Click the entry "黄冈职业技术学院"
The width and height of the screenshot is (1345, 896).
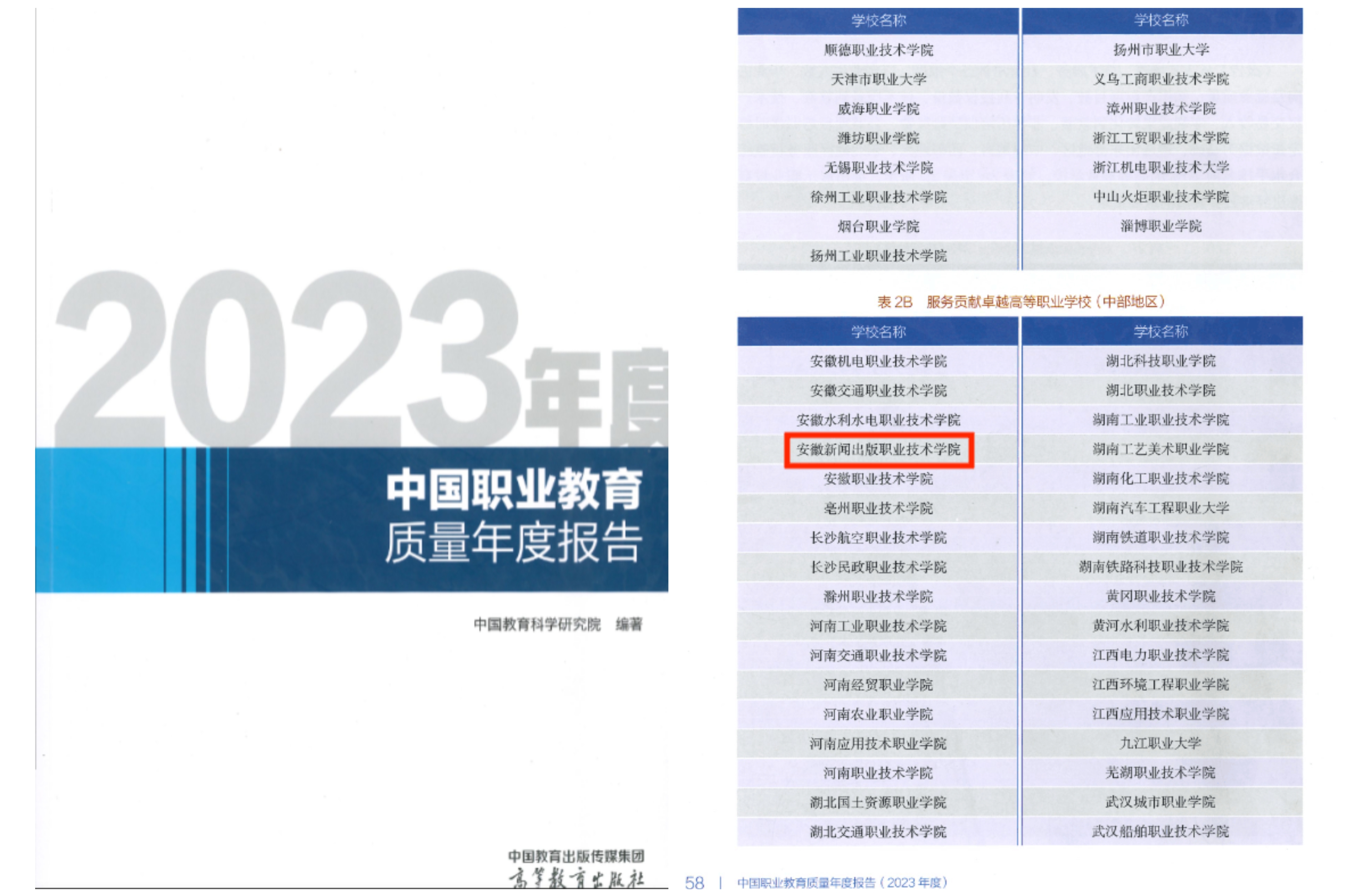(1160, 597)
